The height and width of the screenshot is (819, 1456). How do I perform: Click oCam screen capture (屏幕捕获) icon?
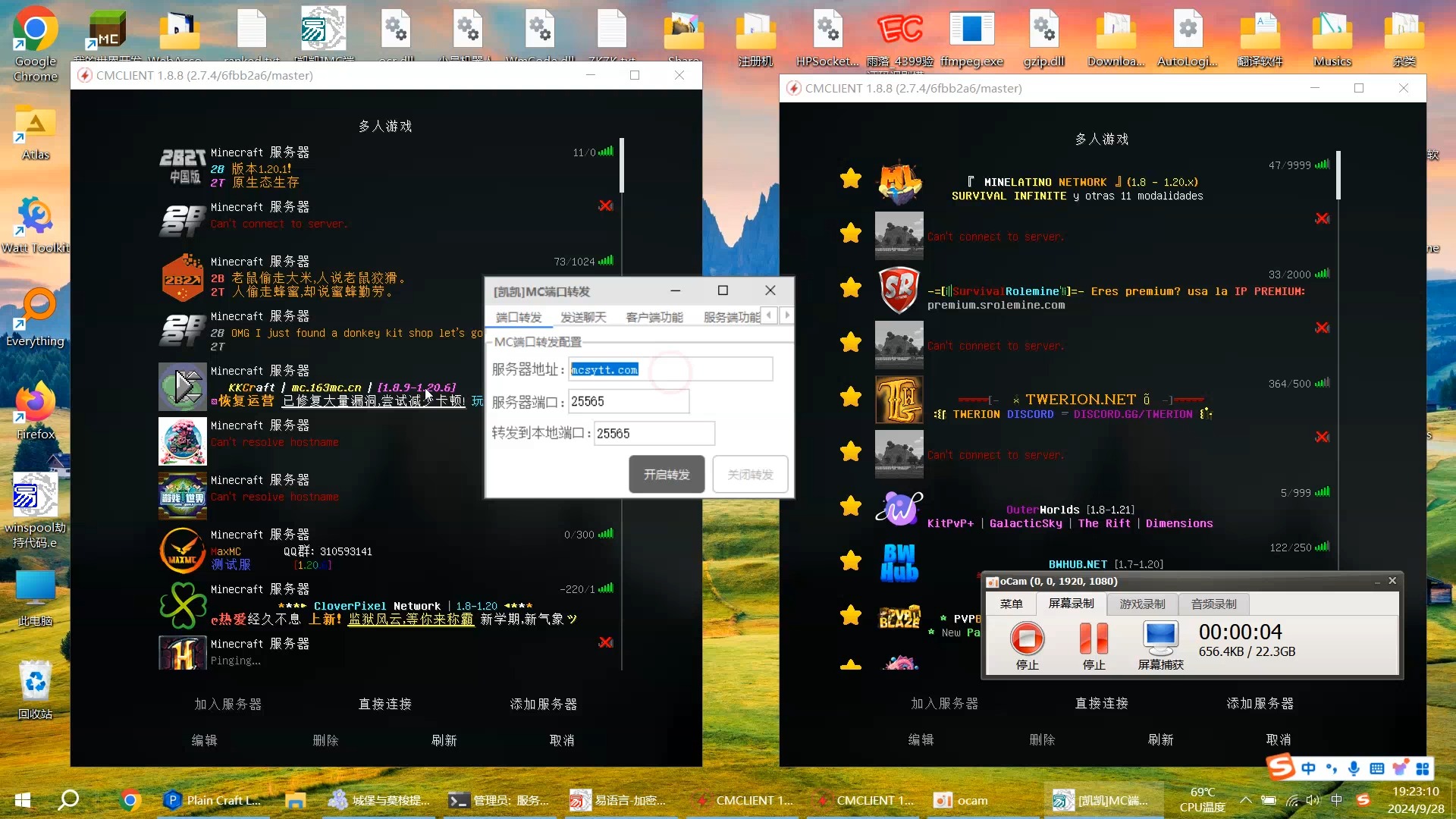pos(1160,639)
